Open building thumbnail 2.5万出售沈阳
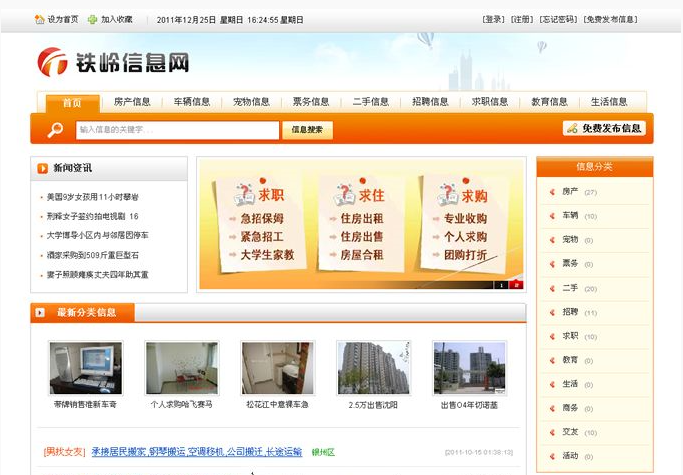The image size is (683, 475). 374,368
